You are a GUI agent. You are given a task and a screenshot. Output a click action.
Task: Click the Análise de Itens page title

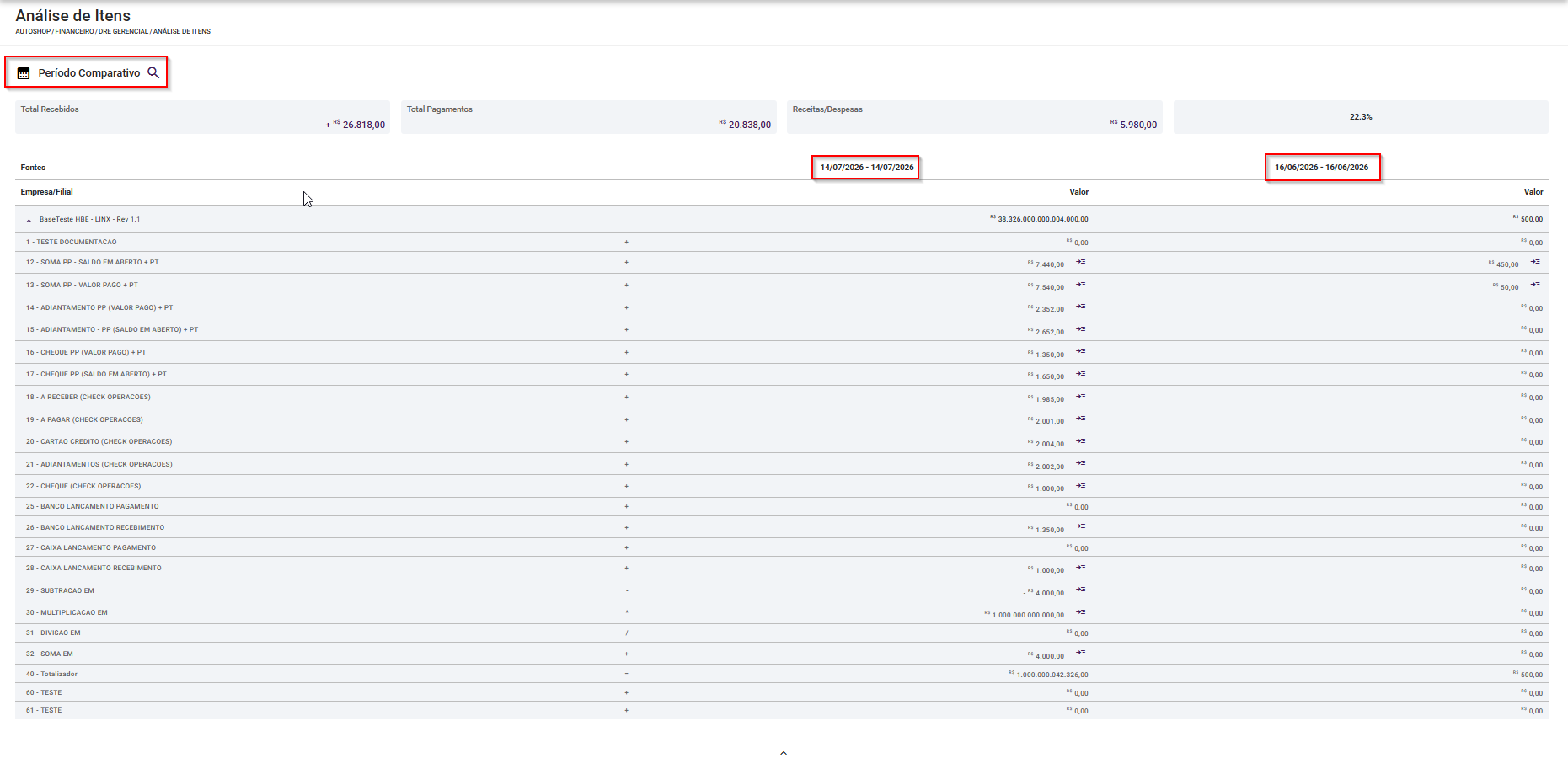pyautogui.click(x=73, y=15)
